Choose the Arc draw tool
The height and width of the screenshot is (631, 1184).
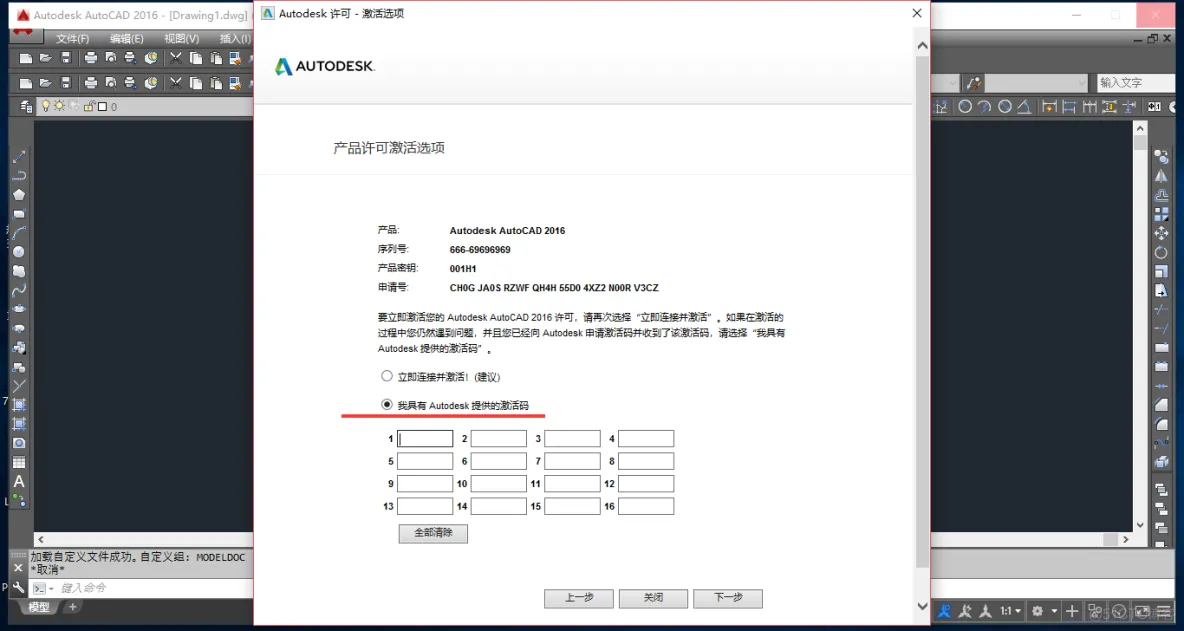[x=20, y=232]
